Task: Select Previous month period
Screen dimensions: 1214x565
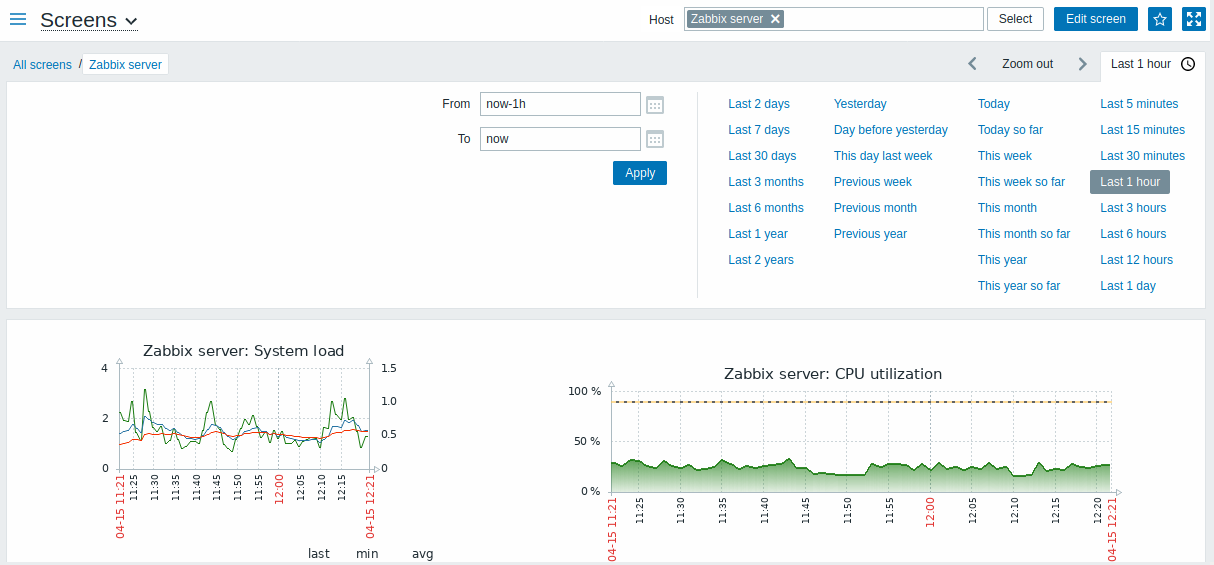Action: [875, 208]
